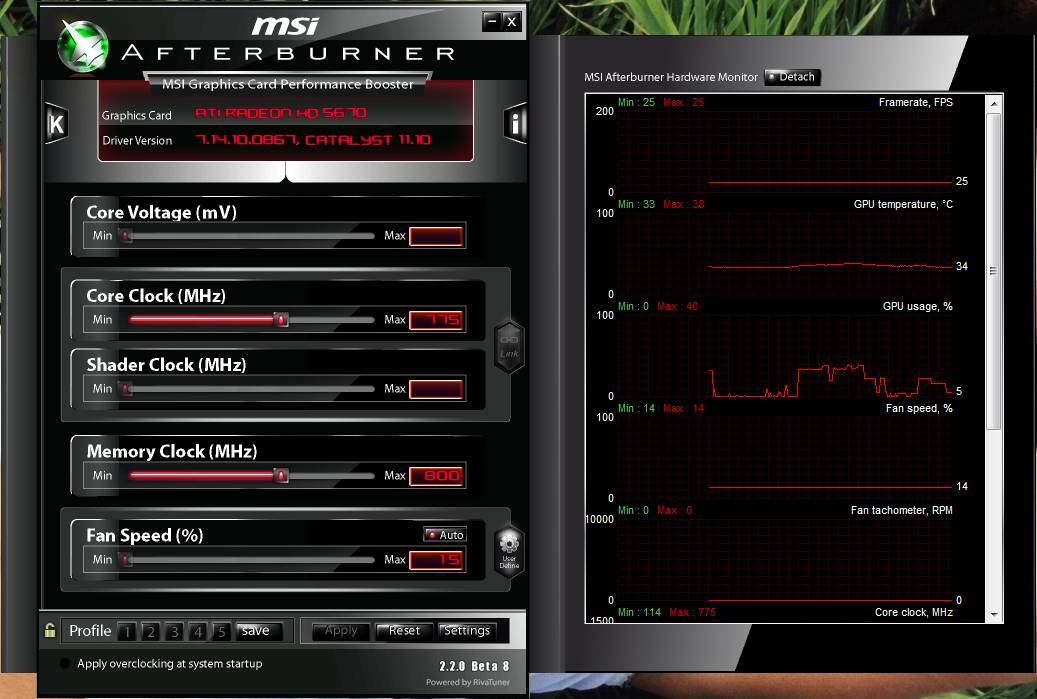Click the Powered by RivaTuner text
This screenshot has height=699, width=1037.
pos(468,682)
